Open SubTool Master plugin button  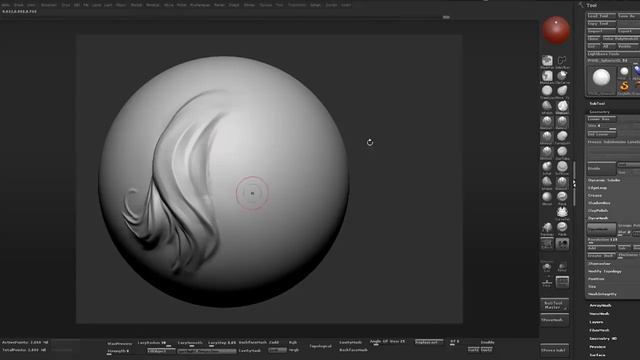point(554,305)
